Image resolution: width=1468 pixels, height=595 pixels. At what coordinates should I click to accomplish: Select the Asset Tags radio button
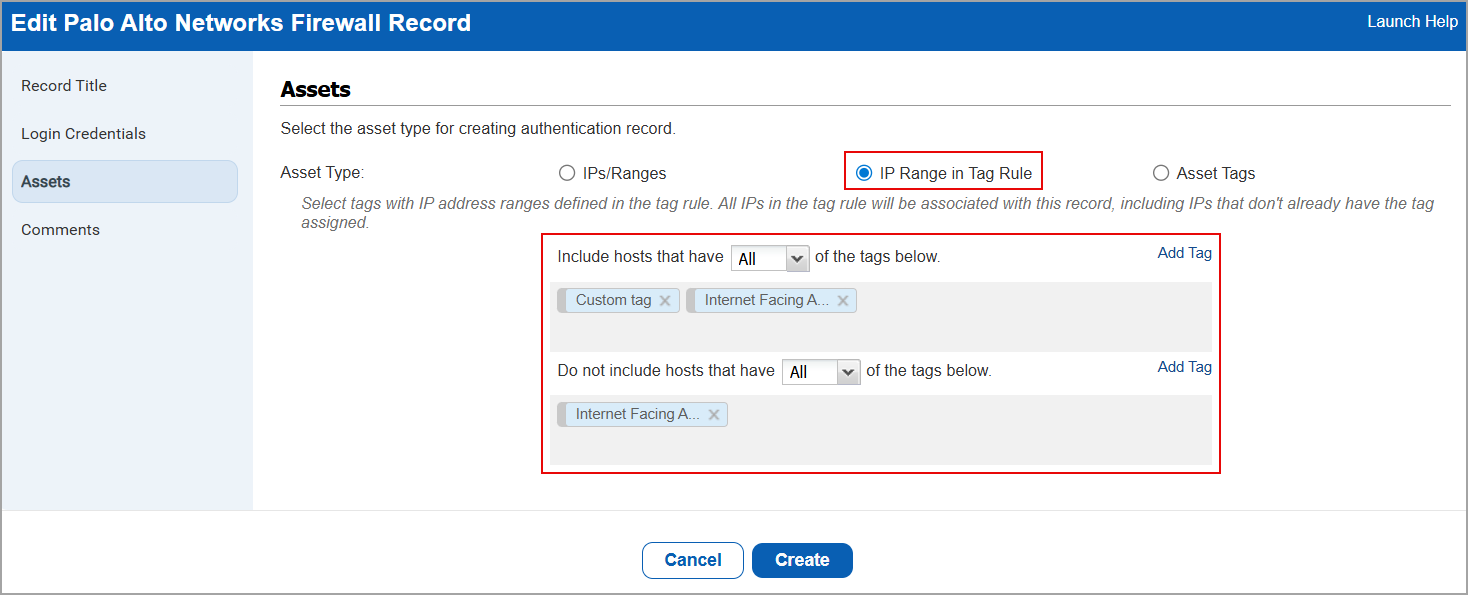(1160, 172)
